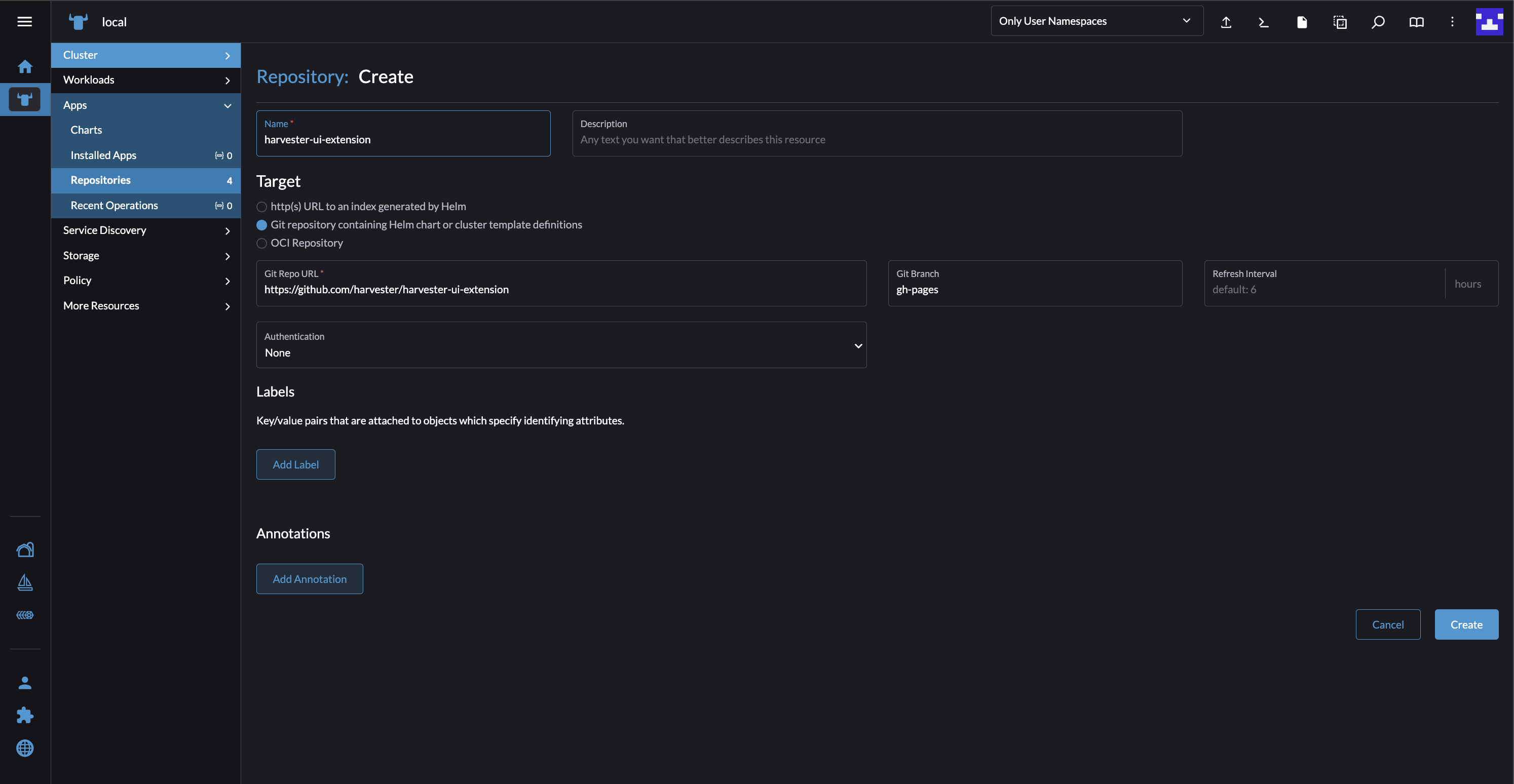Collapse the Apps section in sidebar

(228, 106)
